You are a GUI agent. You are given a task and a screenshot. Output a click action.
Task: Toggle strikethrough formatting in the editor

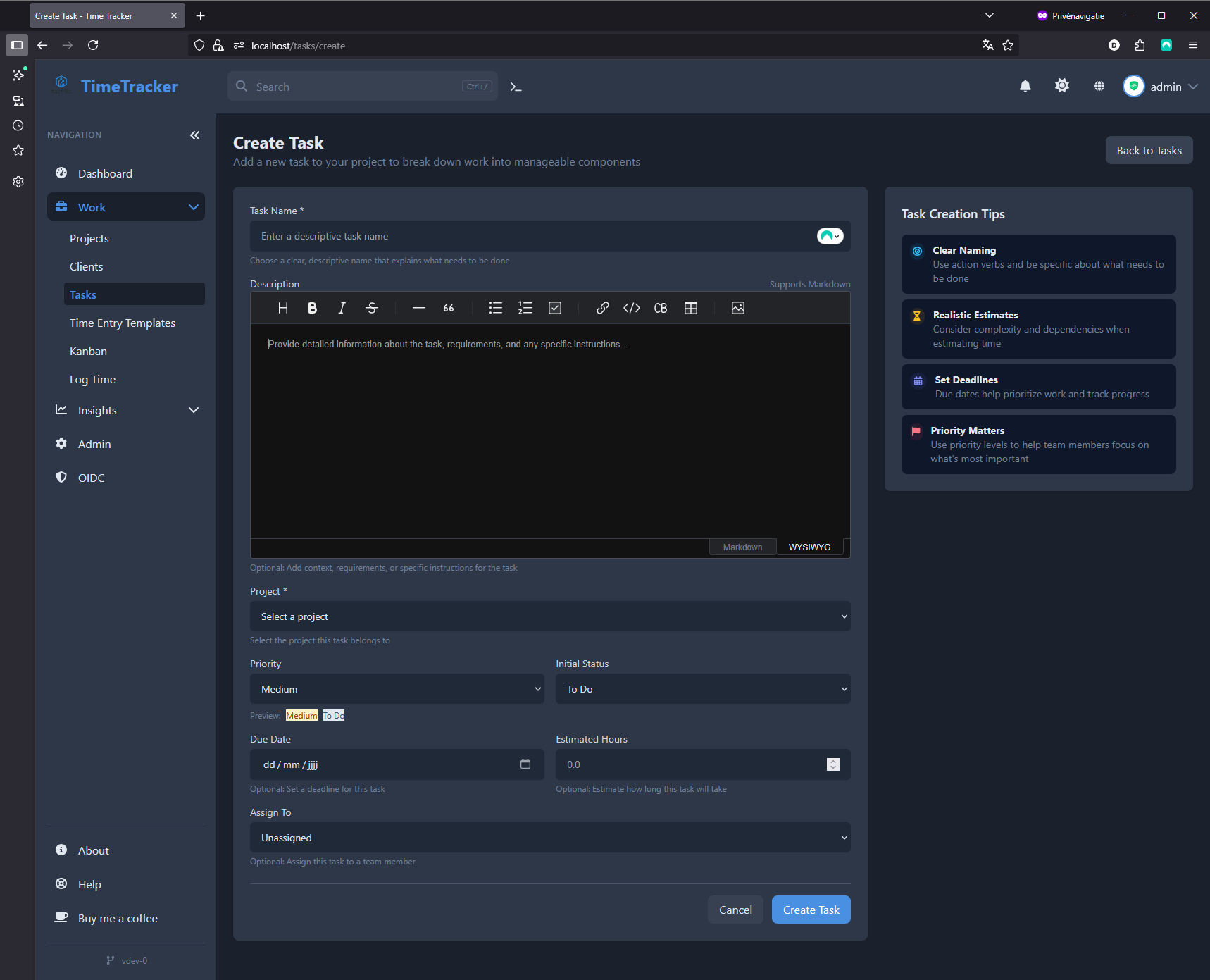[371, 308]
